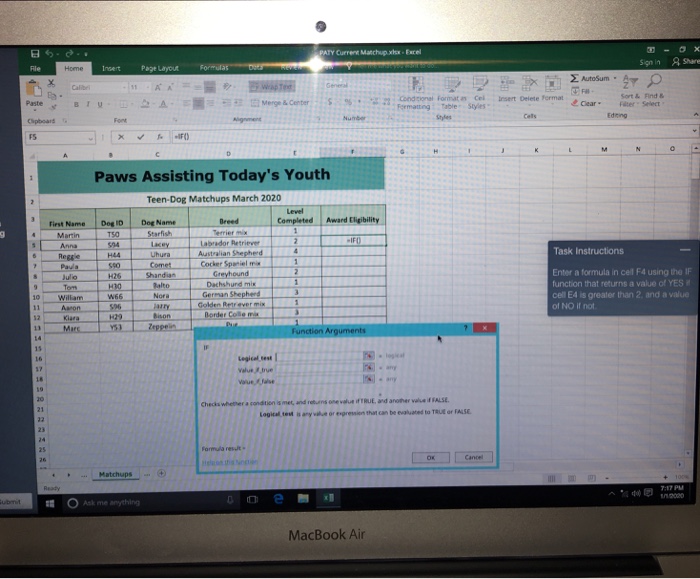
Task: Toggle Bottom Align vertical alignment
Action: [209, 87]
